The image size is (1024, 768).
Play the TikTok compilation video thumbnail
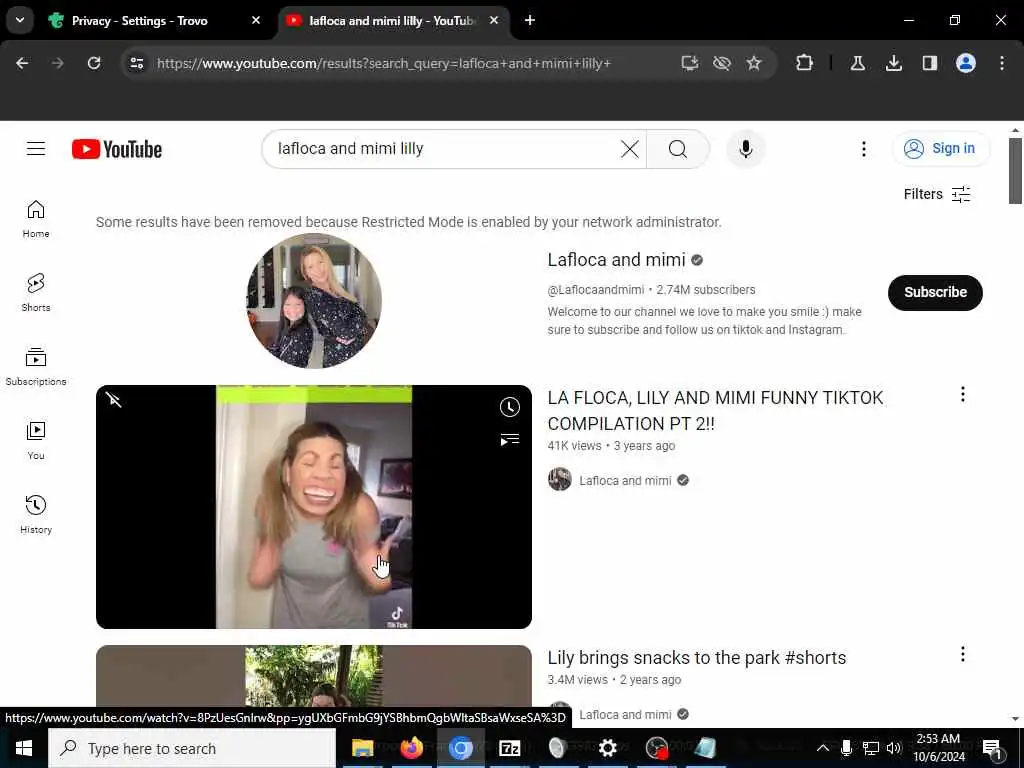[x=314, y=507]
